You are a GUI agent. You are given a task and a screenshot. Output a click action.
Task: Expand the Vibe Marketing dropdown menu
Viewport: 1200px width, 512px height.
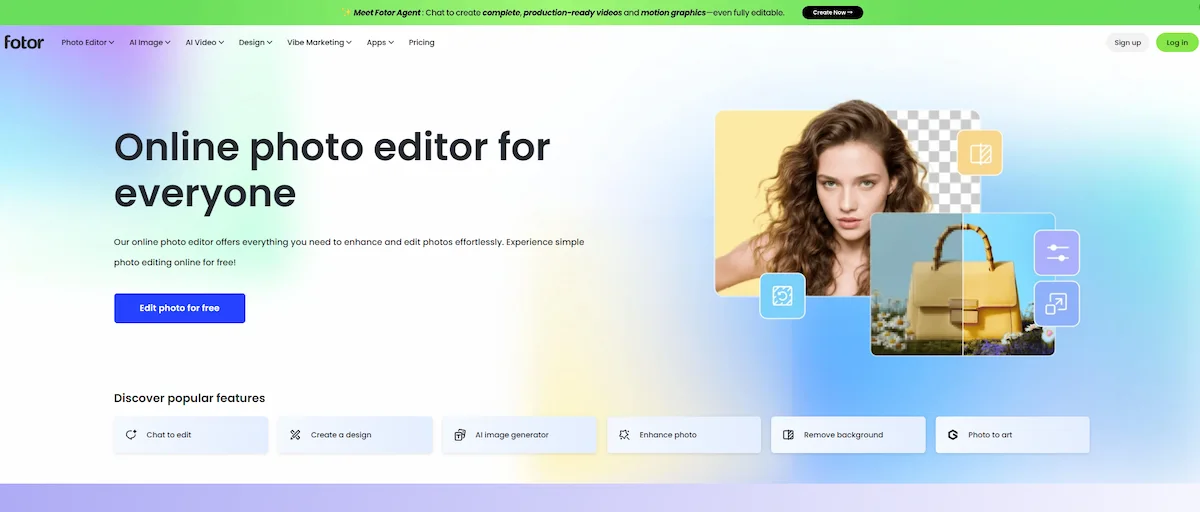[x=320, y=43]
